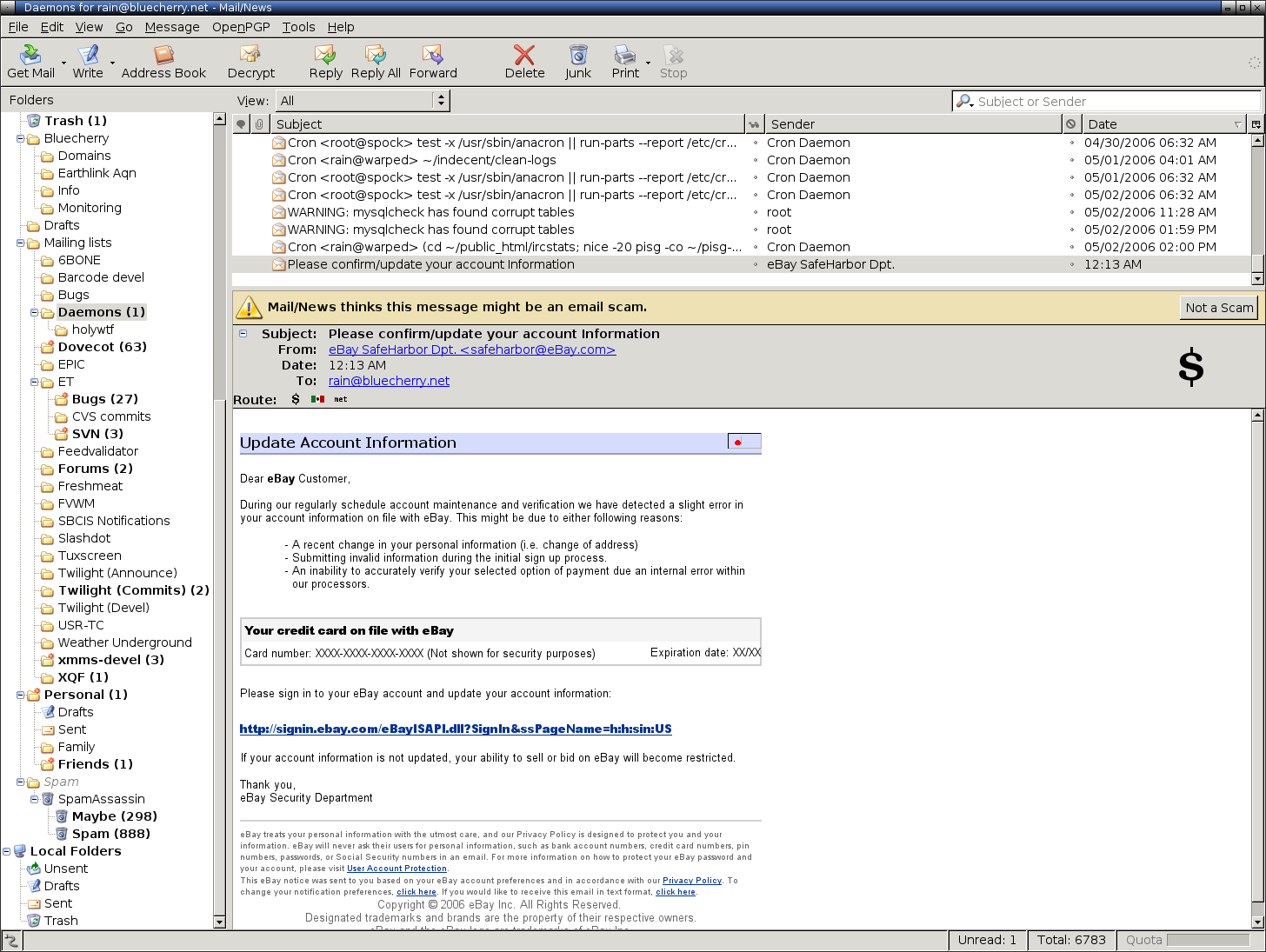The height and width of the screenshot is (952, 1266).
Task: Click the search magnifier icon
Action: tap(964, 102)
